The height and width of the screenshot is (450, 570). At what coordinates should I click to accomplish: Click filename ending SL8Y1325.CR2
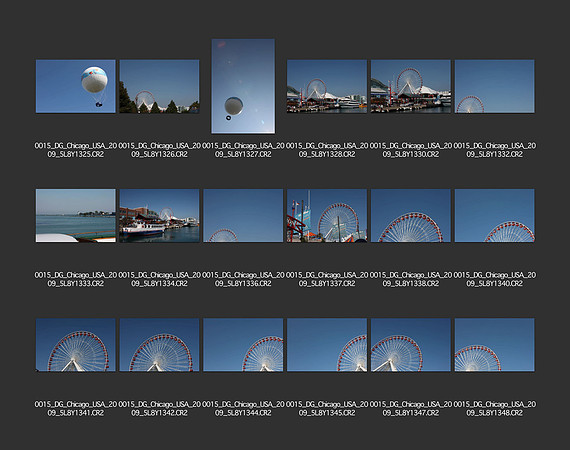tap(76, 150)
